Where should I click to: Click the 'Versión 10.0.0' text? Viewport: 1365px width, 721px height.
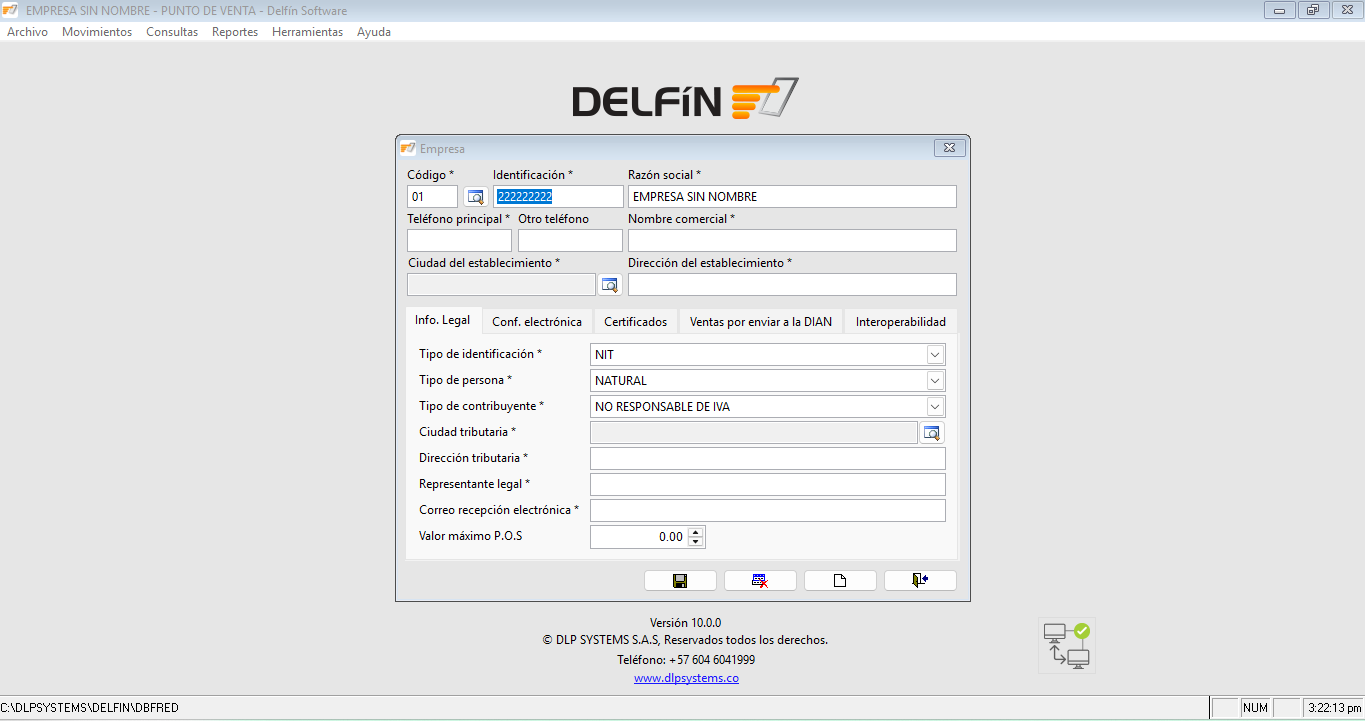[x=685, y=622]
